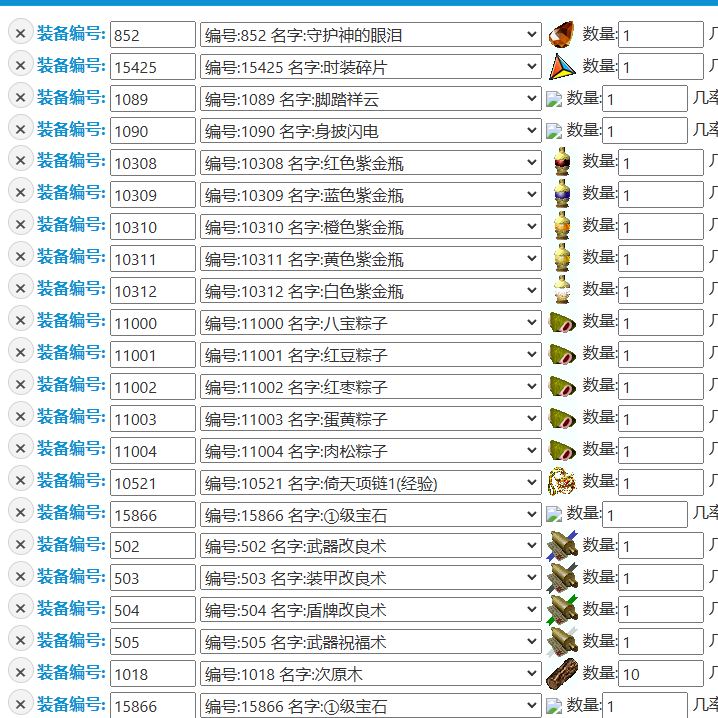Remove the 852 守护神的眼泪 row
The image size is (718, 718).
pos(21,33)
